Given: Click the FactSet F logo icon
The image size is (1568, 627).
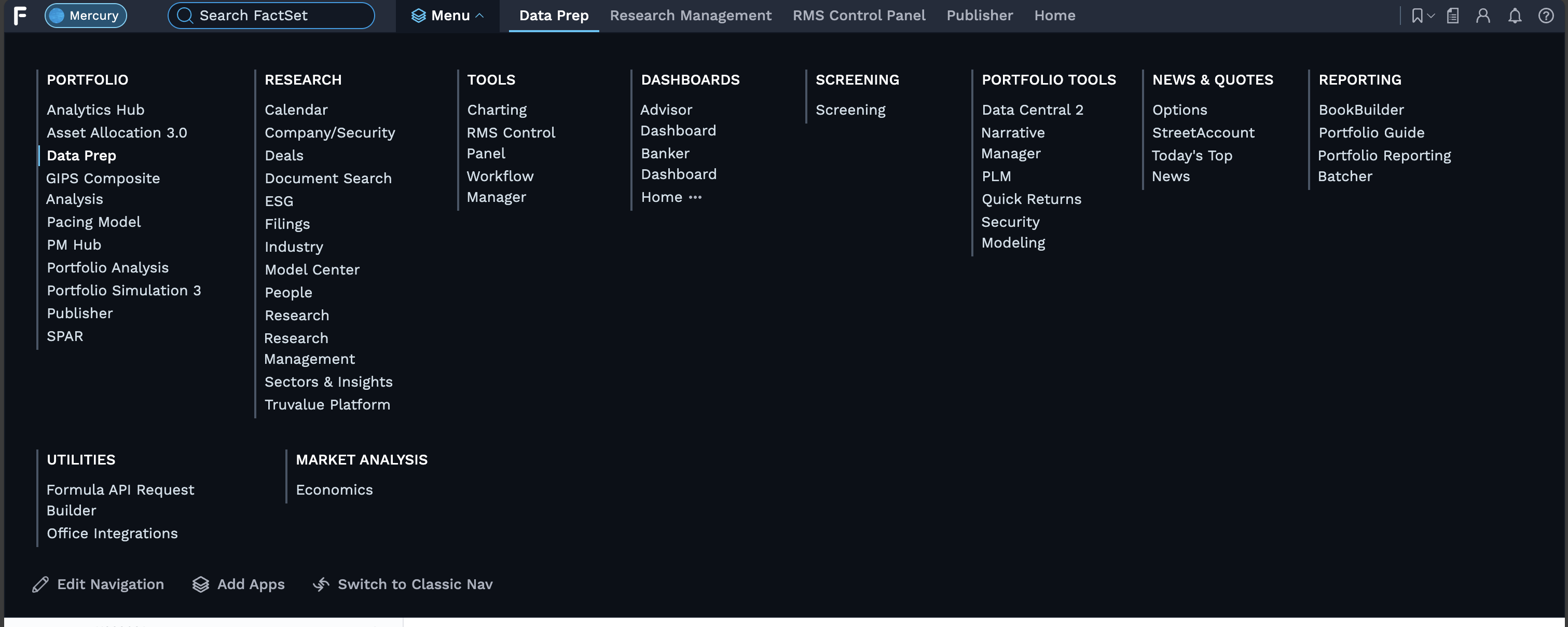Looking at the screenshot, I should 20,15.
